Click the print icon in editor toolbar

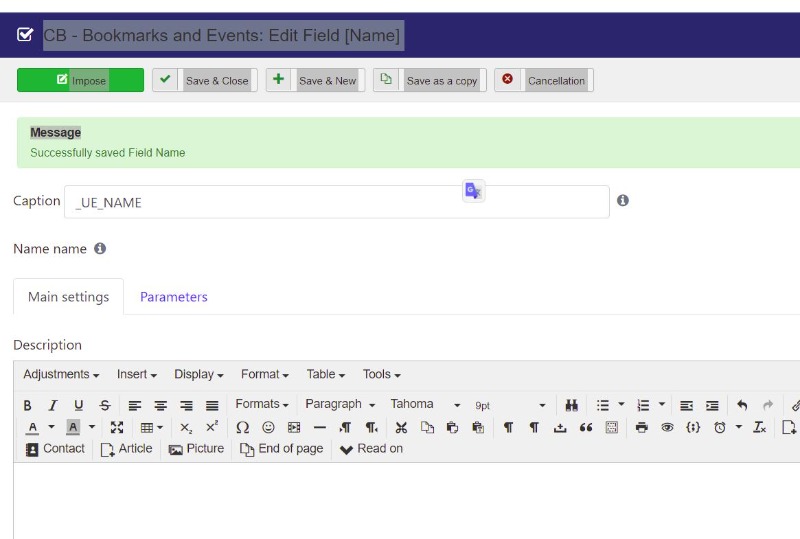pos(641,427)
